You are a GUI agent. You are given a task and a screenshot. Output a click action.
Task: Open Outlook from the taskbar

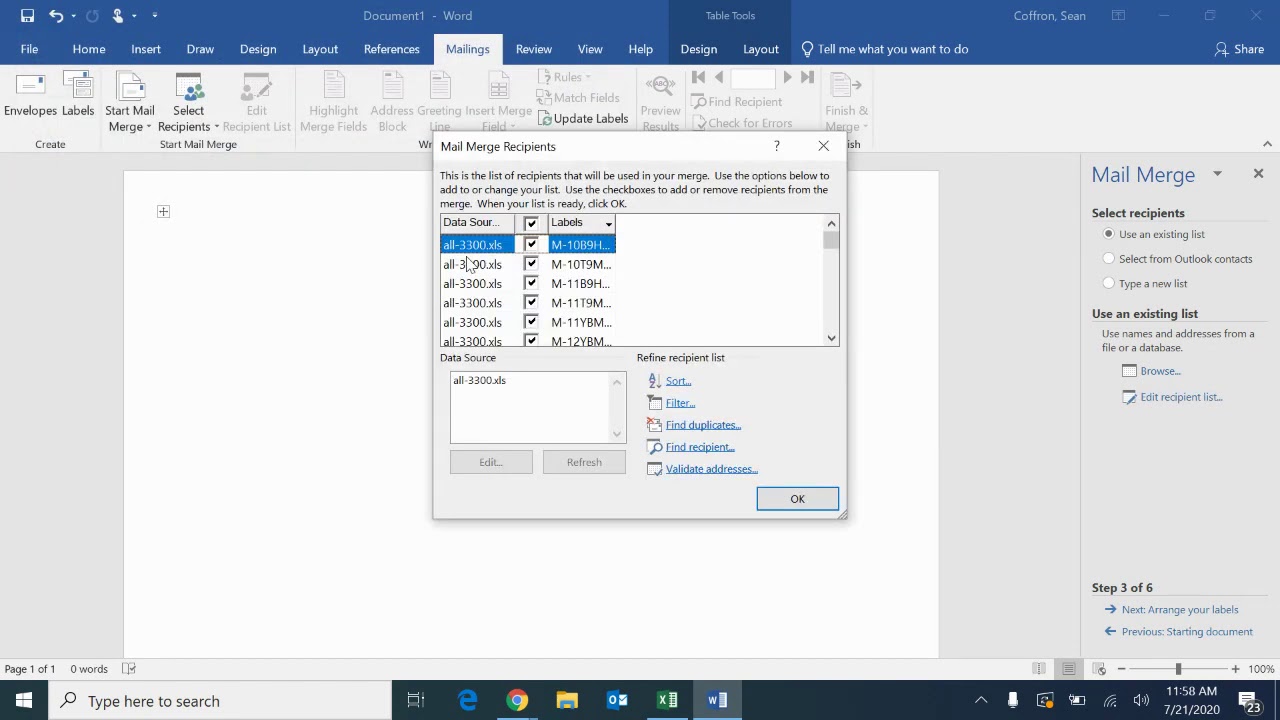point(617,701)
